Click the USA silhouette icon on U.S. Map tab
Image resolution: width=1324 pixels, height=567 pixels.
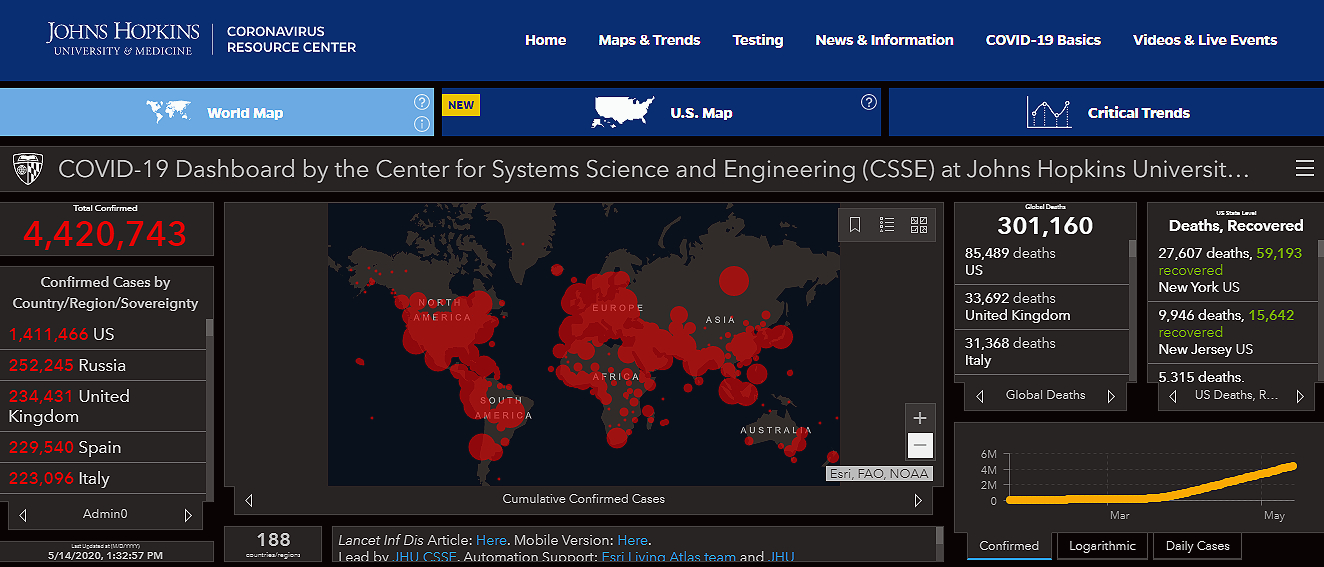pos(623,112)
